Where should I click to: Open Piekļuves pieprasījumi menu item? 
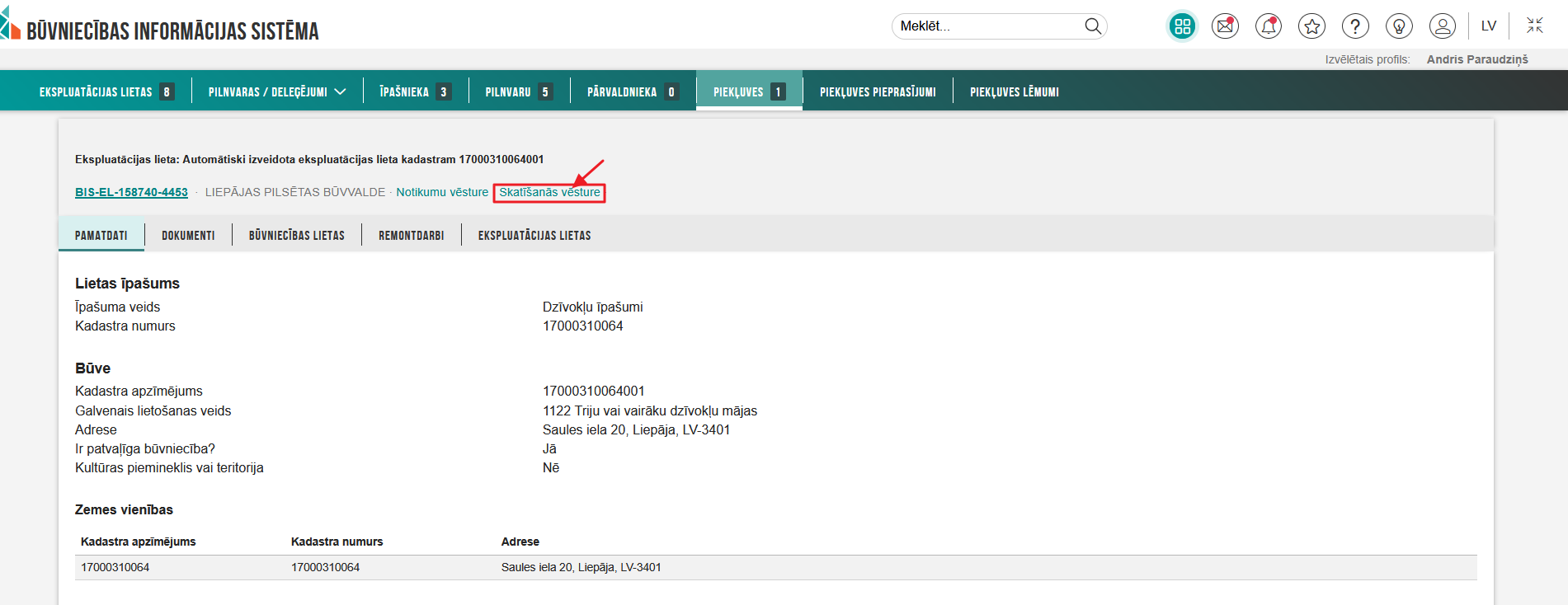point(878,91)
